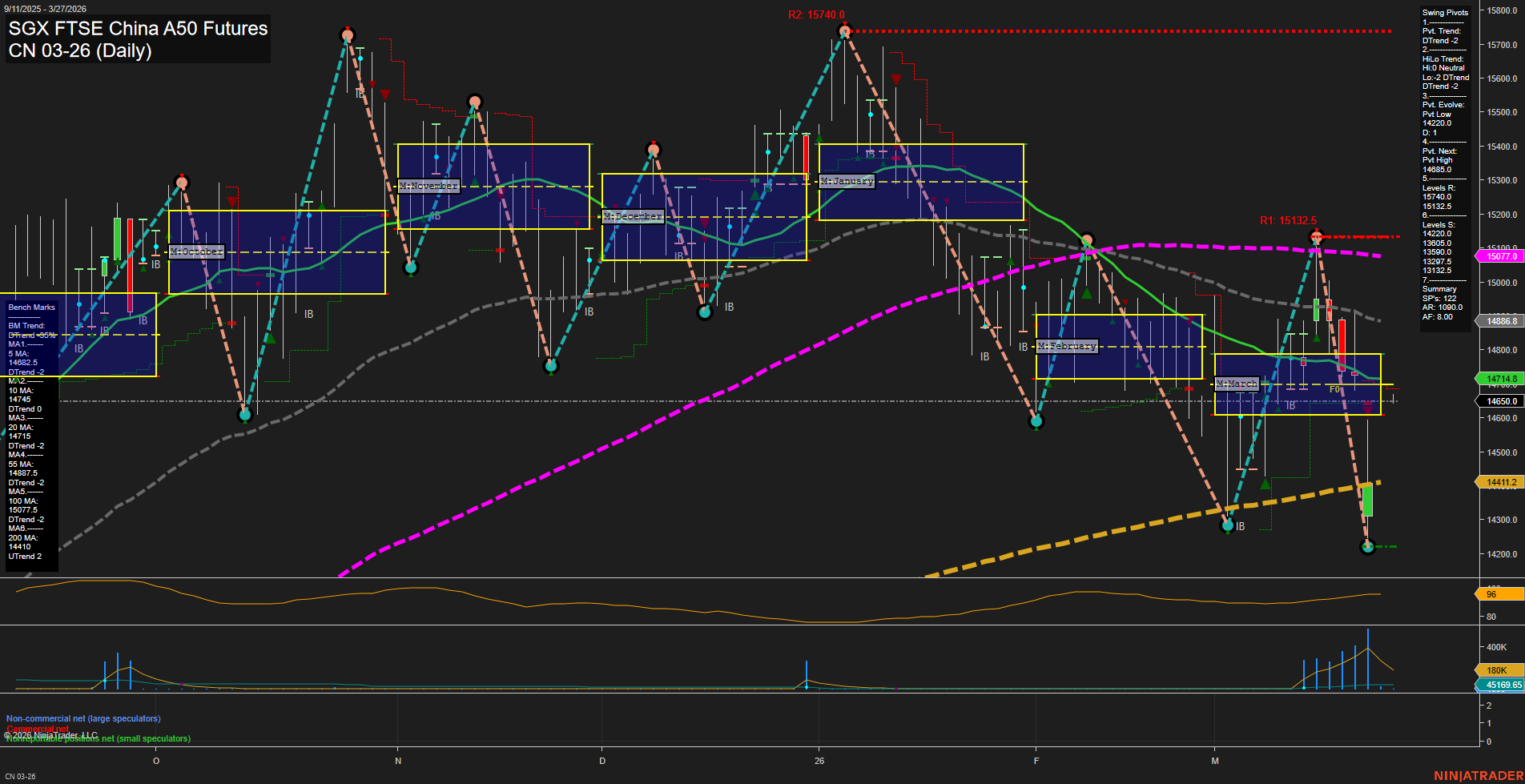Click the Non-commercial net (large speculators) legend

pos(83,718)
